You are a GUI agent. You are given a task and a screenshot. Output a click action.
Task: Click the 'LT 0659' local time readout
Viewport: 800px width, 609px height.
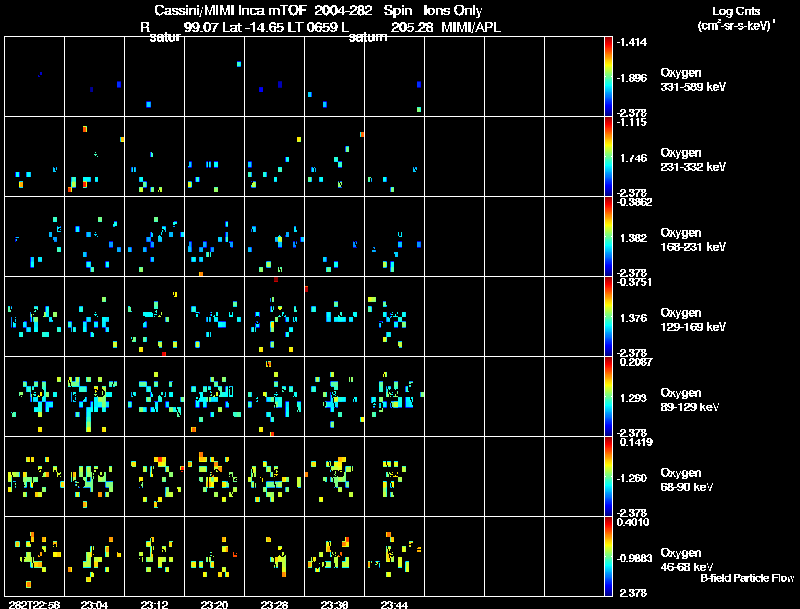click(x=311, y=28)
